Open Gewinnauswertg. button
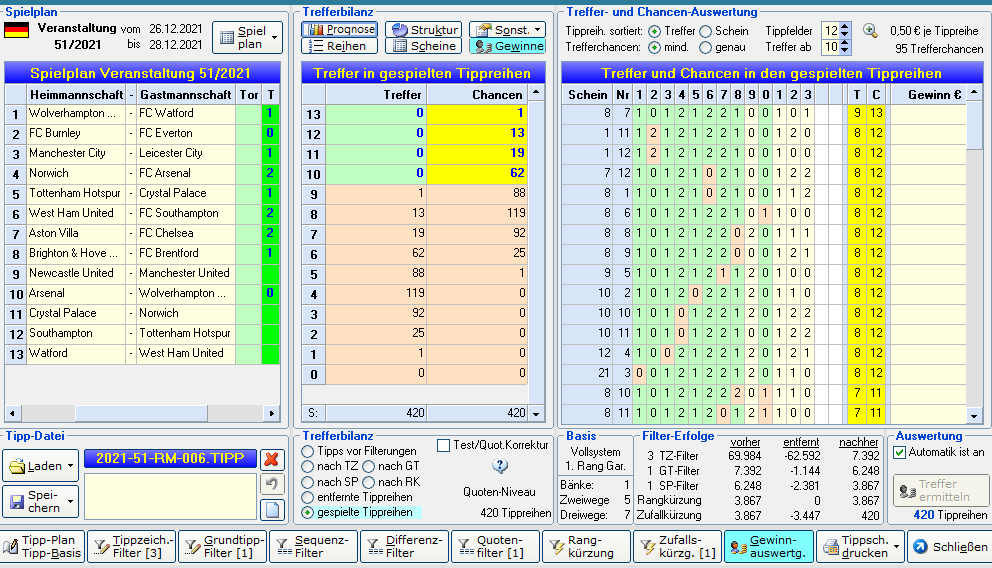Image resolution: width=992 pixels, height=568 pixels. [769, 546]
